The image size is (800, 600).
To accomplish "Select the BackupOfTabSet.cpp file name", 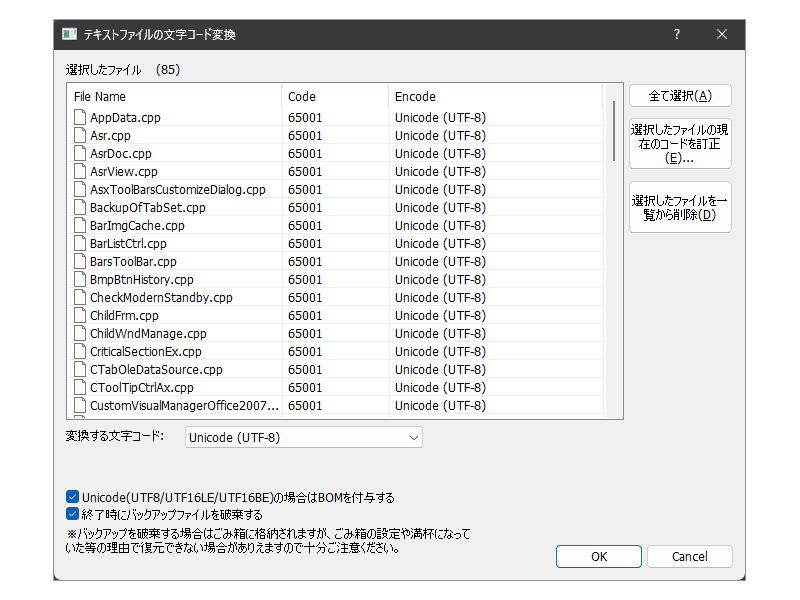I will [x=147, y=207].
